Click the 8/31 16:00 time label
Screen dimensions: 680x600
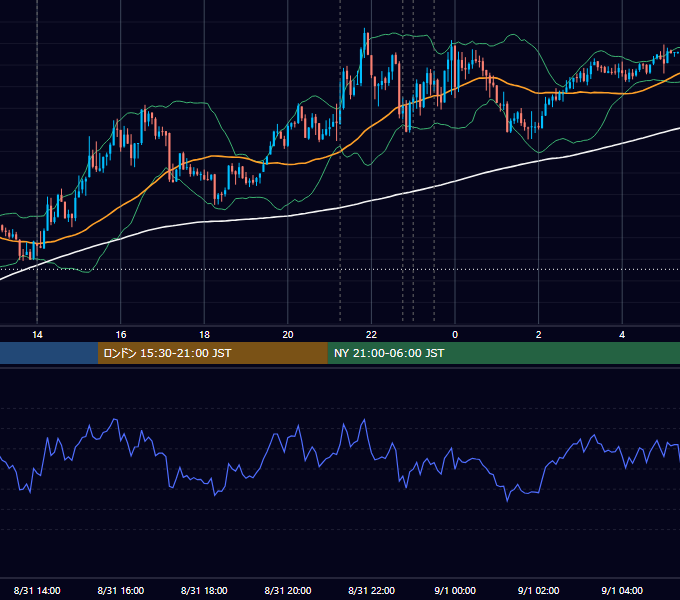pos(121,590)
